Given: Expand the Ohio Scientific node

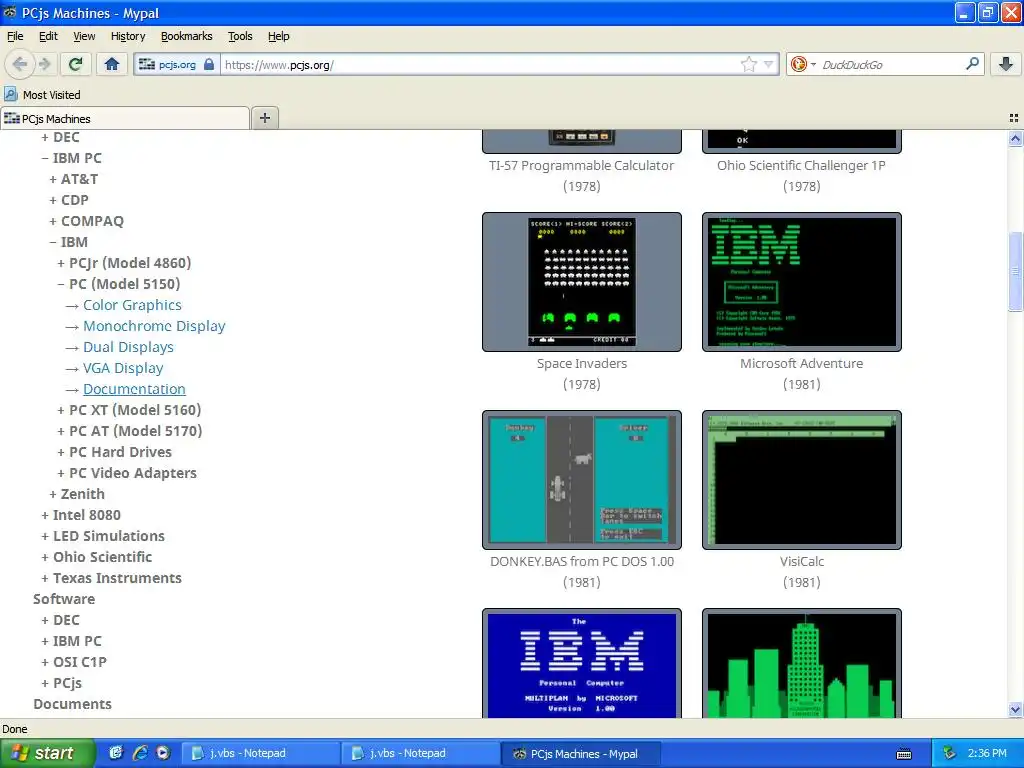Looking at the screenshot, I should click(x=97, y=556).
